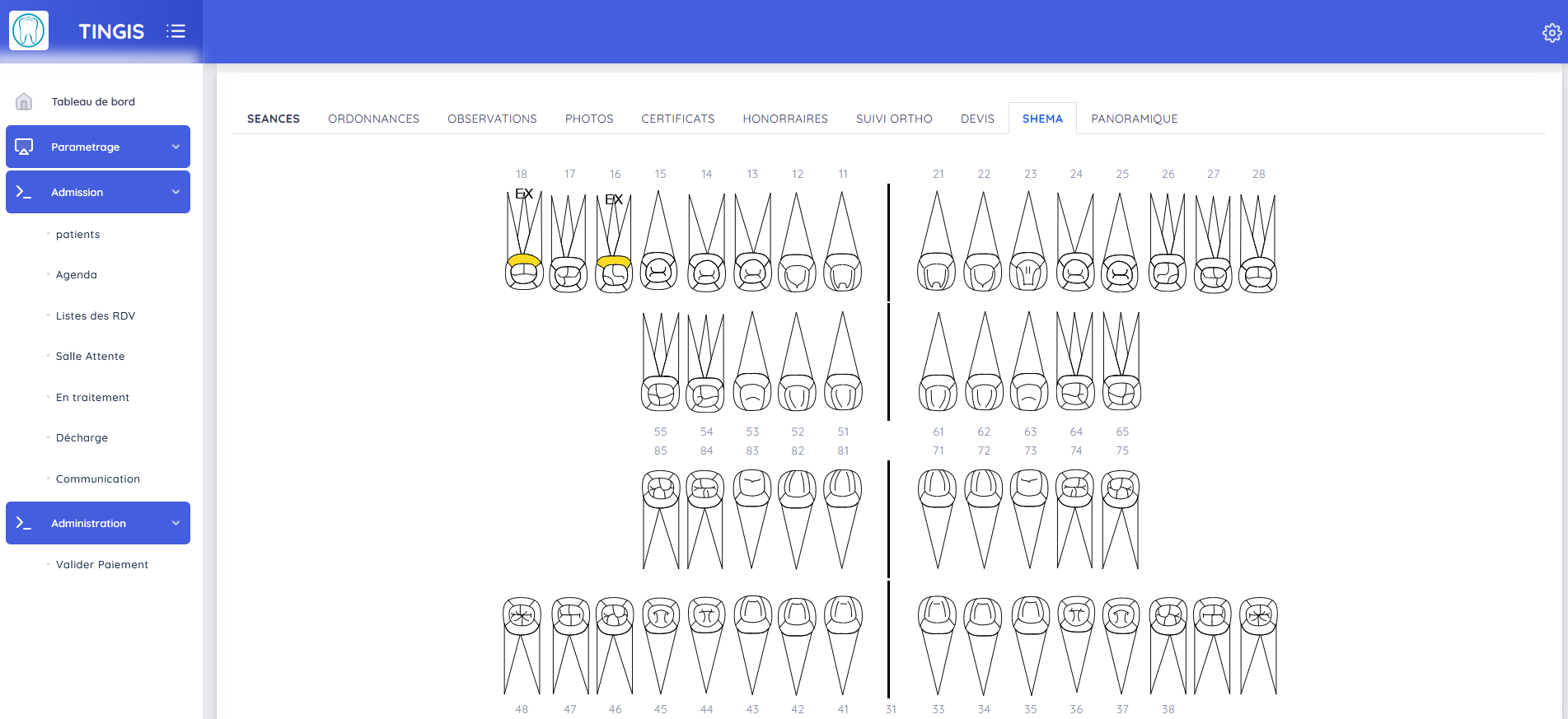Expand the Parametrage menu
Image resolution: width=1568 pixels, height=719 pixels.
click(x=98, y=147)
